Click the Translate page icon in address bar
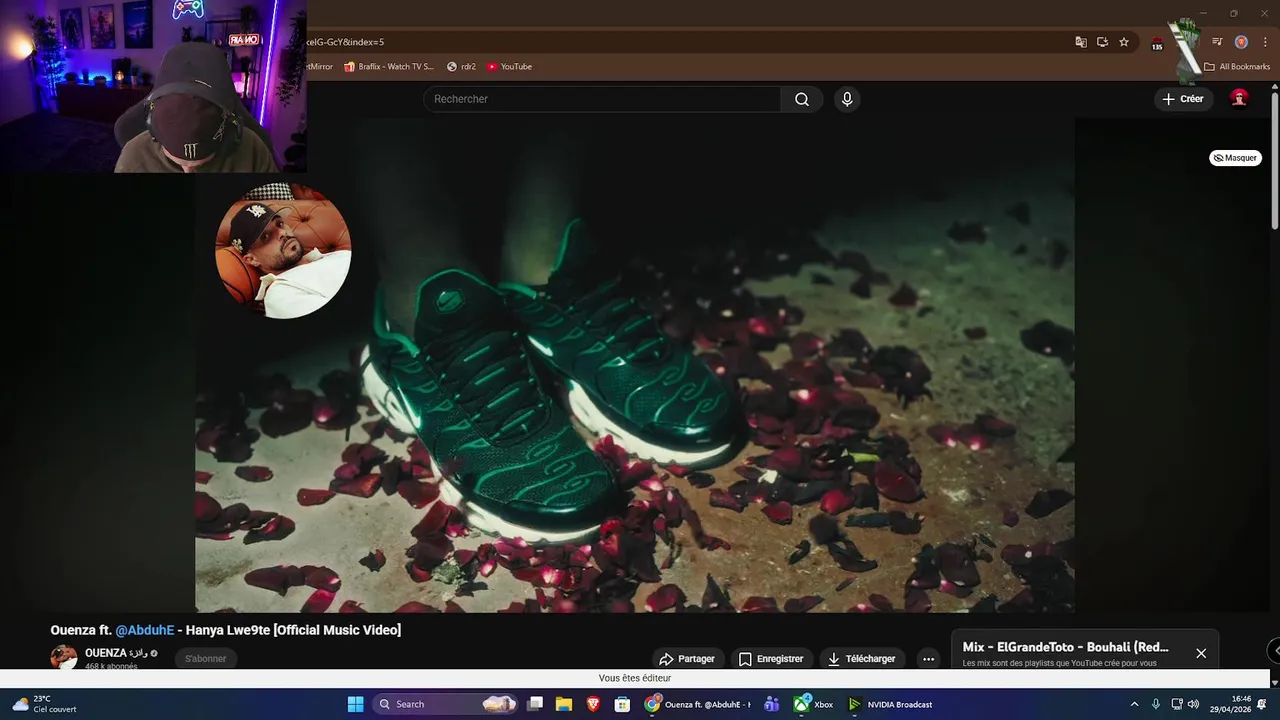This screenshot has height=720, width=1280. point(1081,42)
